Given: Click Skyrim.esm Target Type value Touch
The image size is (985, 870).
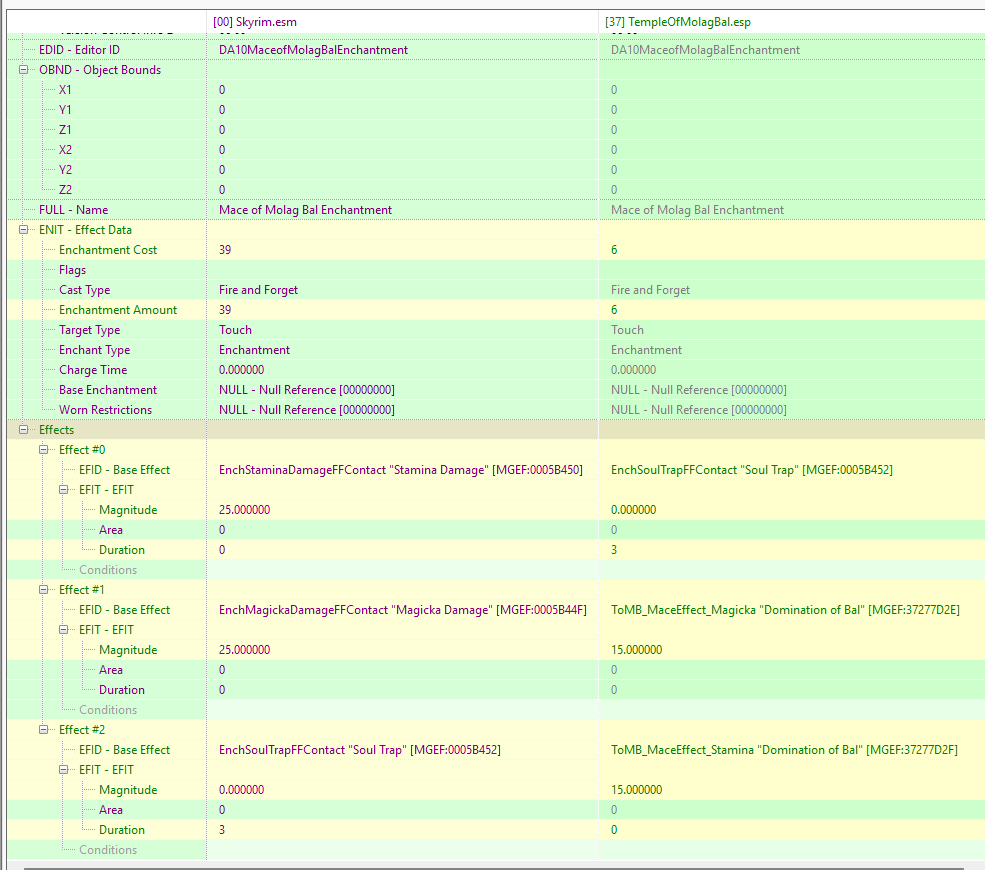Looking at the screenshot, I should click(235, 330).
